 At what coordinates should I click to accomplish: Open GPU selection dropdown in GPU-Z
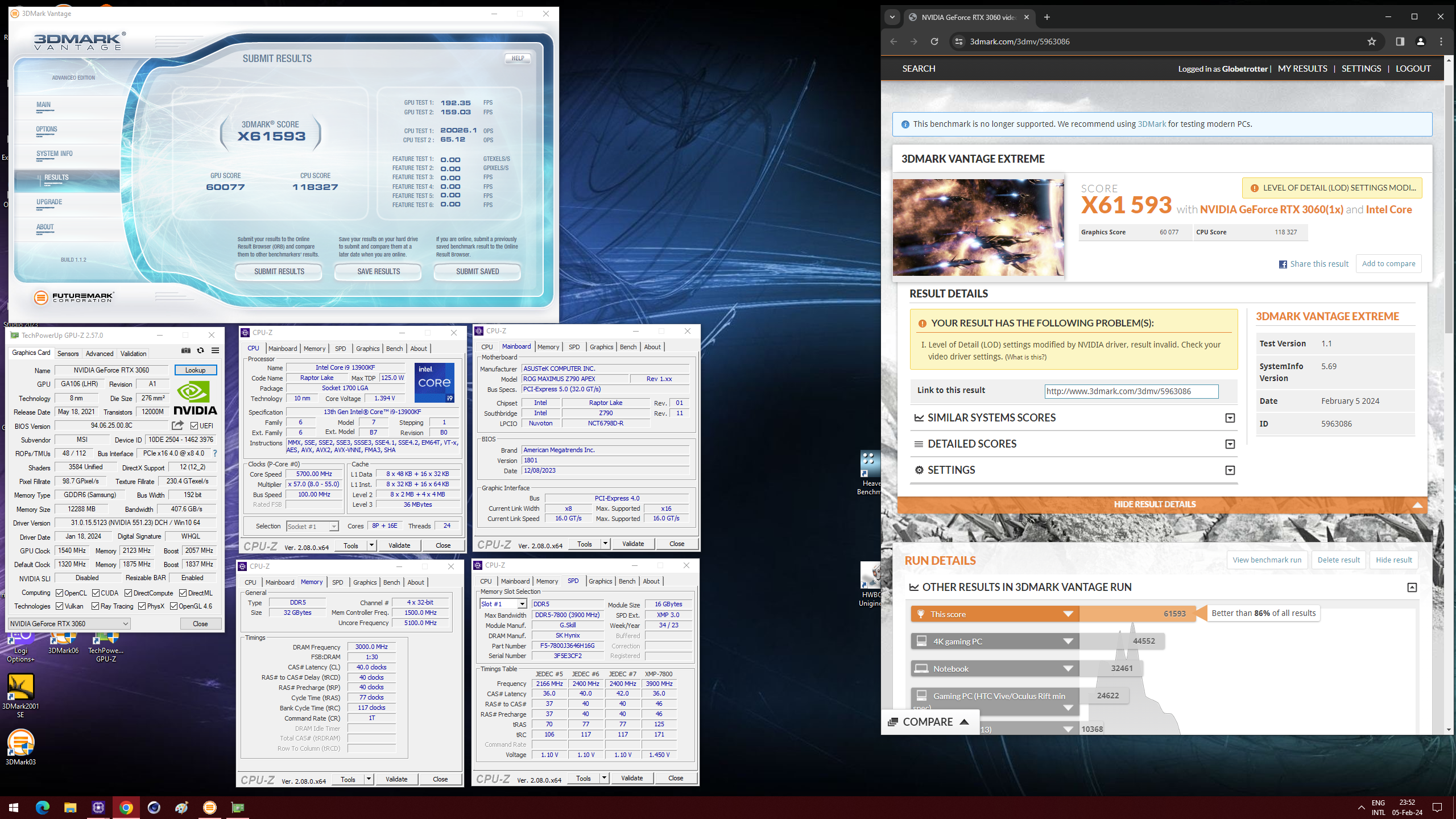(x=69, y=624)
